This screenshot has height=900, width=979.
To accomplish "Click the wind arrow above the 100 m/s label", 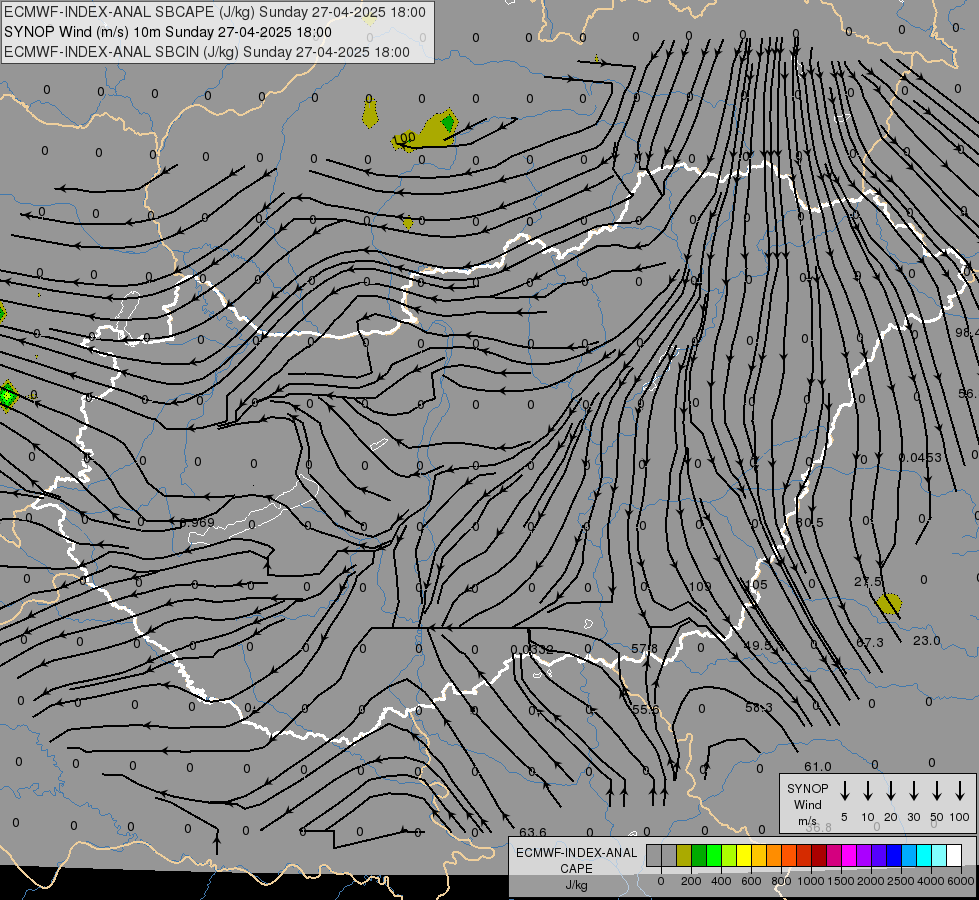I will pyautogui.click(x=960, y=791).
